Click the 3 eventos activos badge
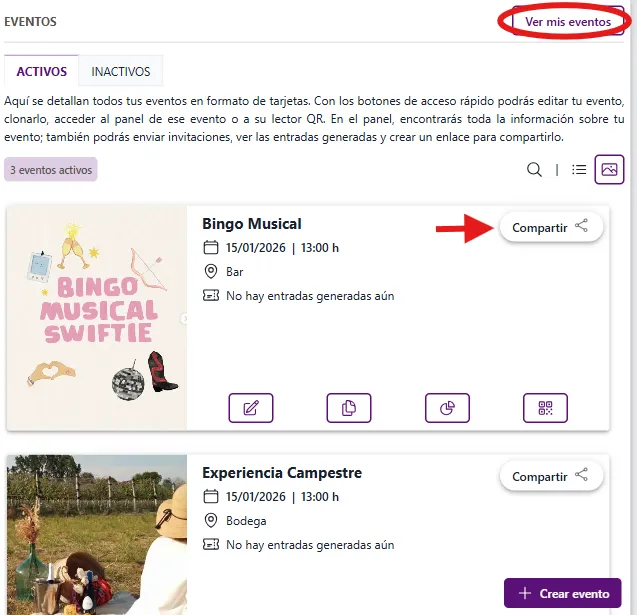 (51, 170)
